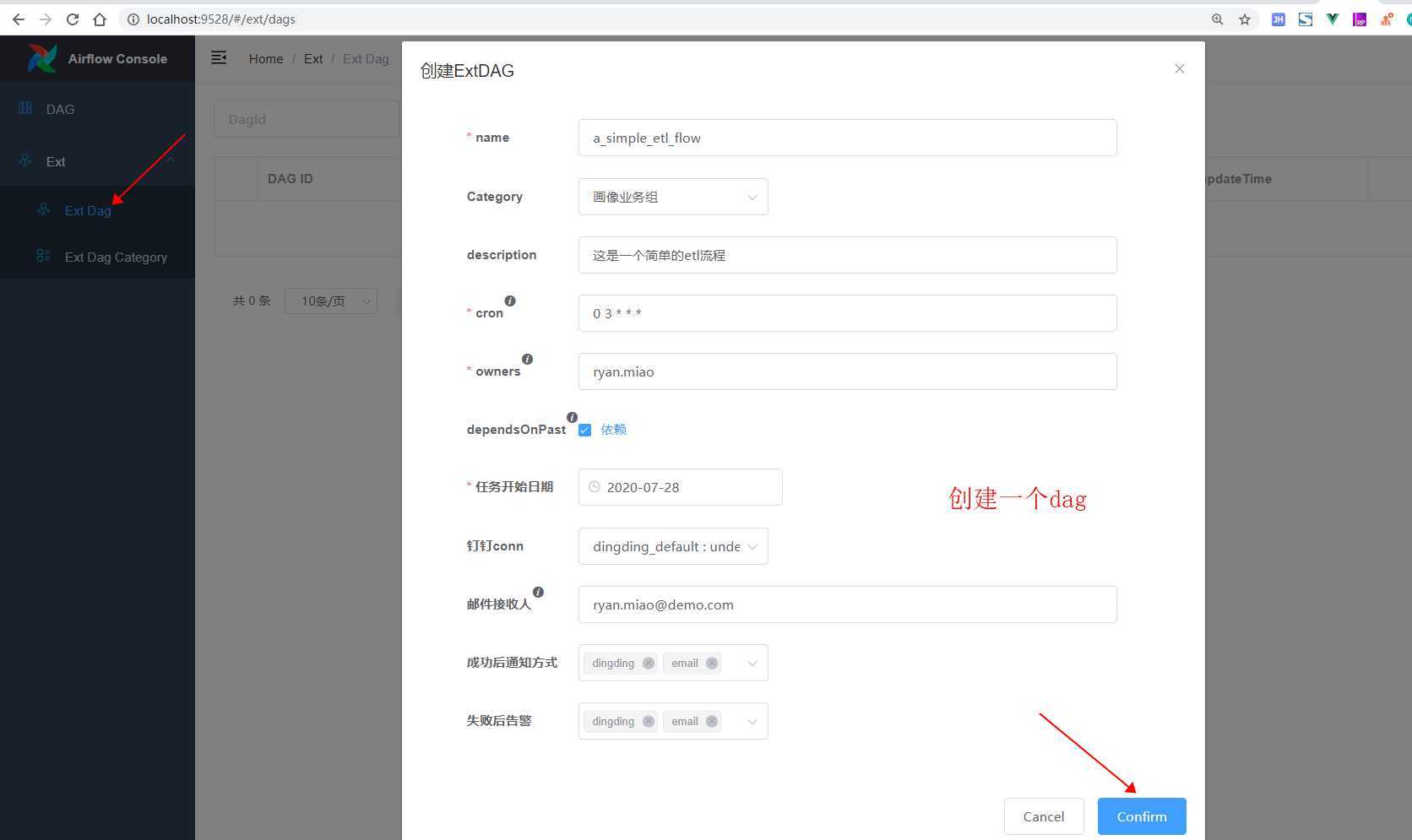Click the Cancel button
This screenshot has height=840, width=1412.
(x=1044, y=816)
